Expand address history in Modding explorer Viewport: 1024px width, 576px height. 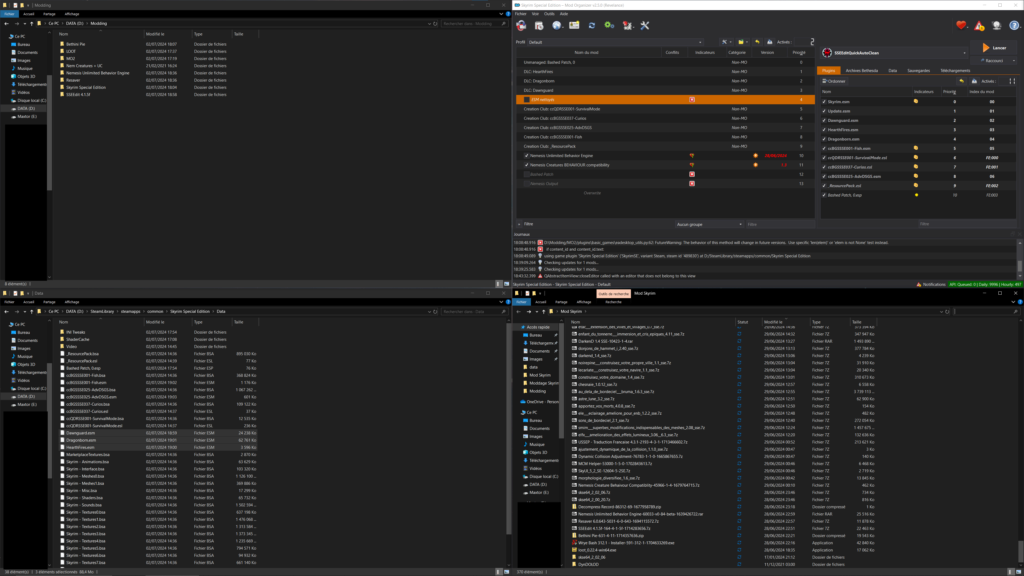(429, 24)
